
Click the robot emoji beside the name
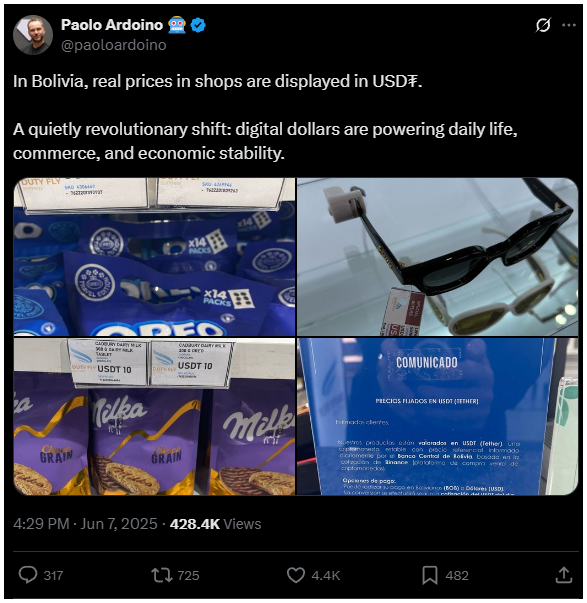177,25
